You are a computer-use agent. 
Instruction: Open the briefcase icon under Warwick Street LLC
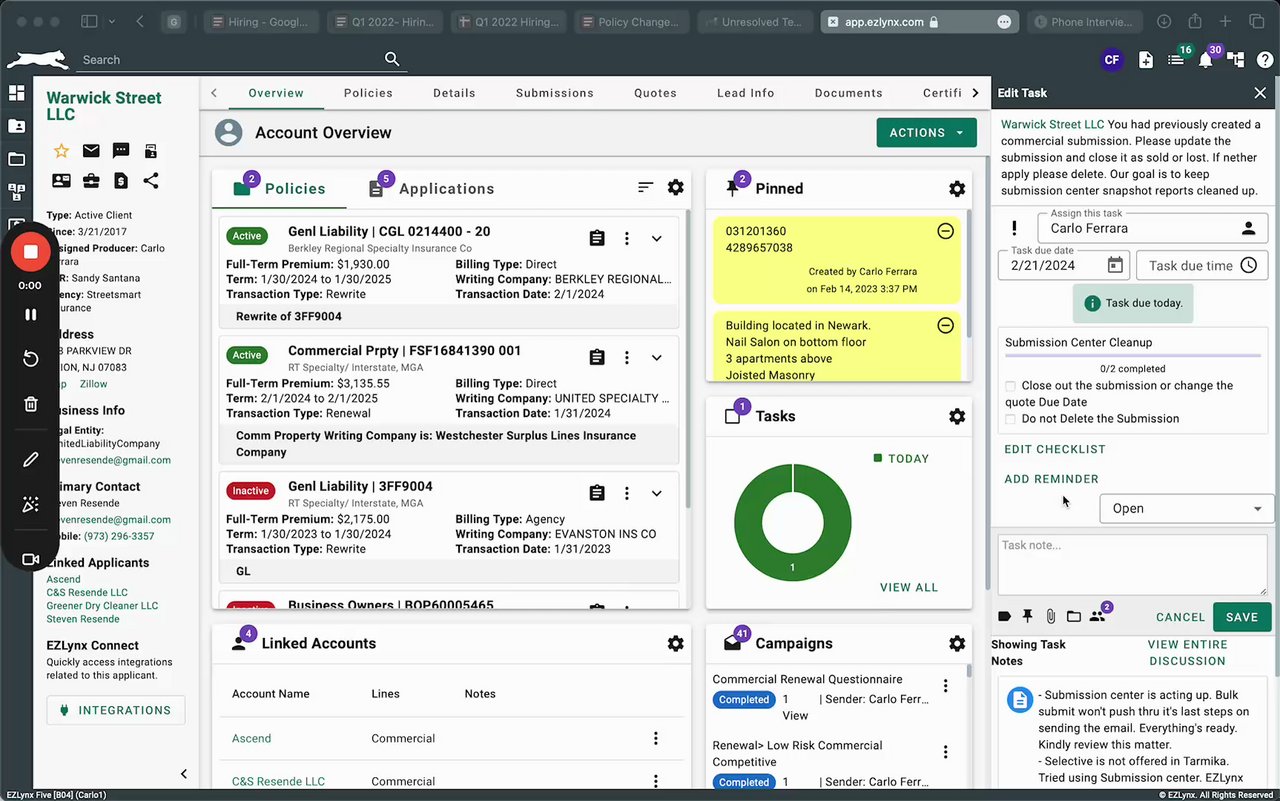(91, 181)
